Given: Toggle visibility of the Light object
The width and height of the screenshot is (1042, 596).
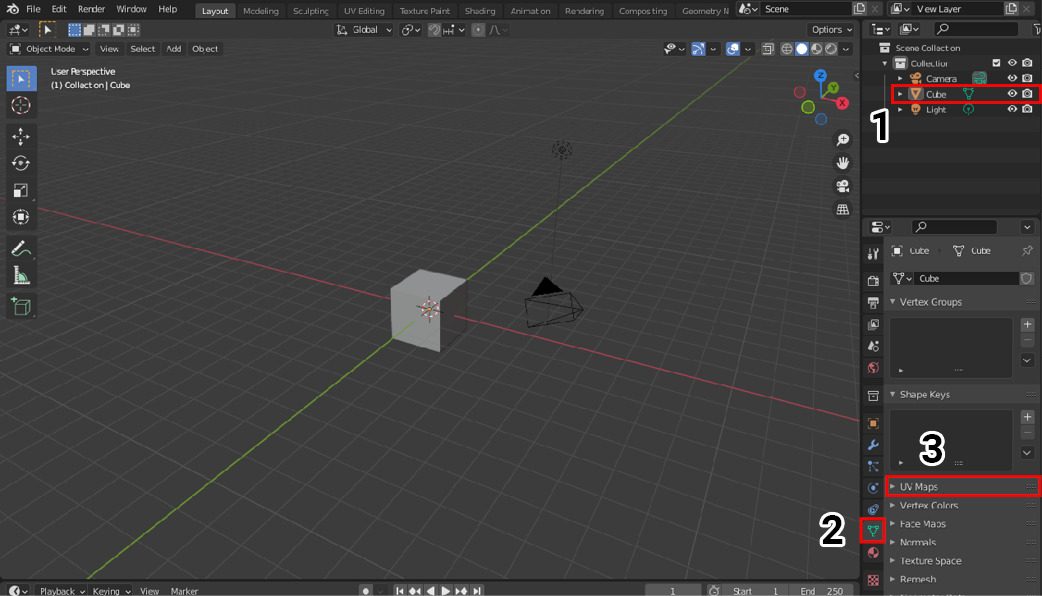Looking at the screenshot, I should click(x=1012, y=109).
